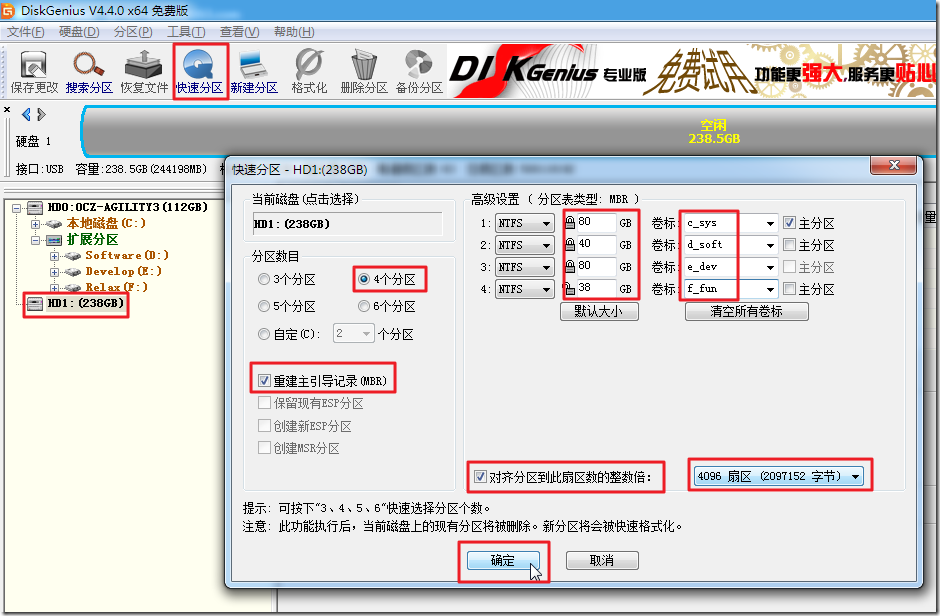The image size is (940, 616).
Task: Toggle the lock icon for partition 1 size
Action: click(x=570, y=222)
